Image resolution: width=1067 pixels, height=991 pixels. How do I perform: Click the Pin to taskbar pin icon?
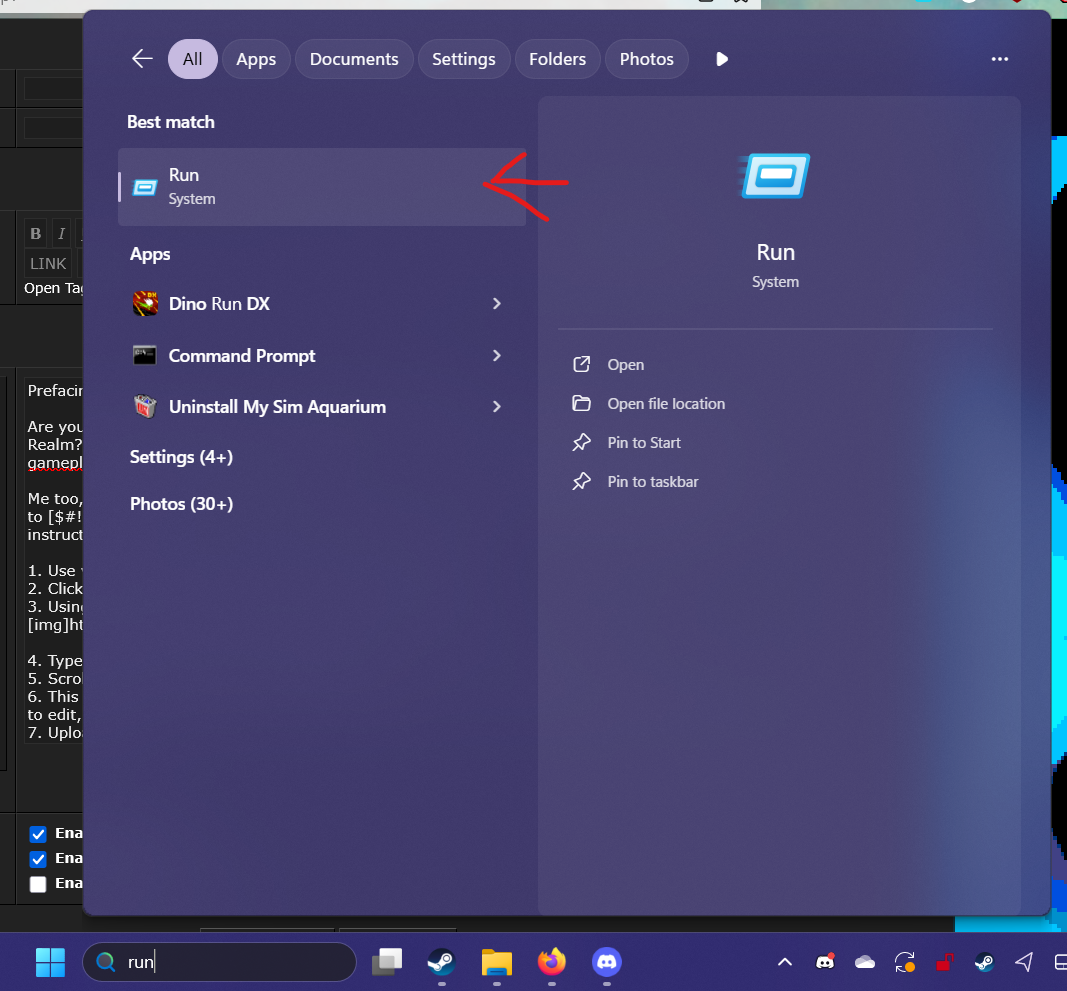tap(583, 481)
